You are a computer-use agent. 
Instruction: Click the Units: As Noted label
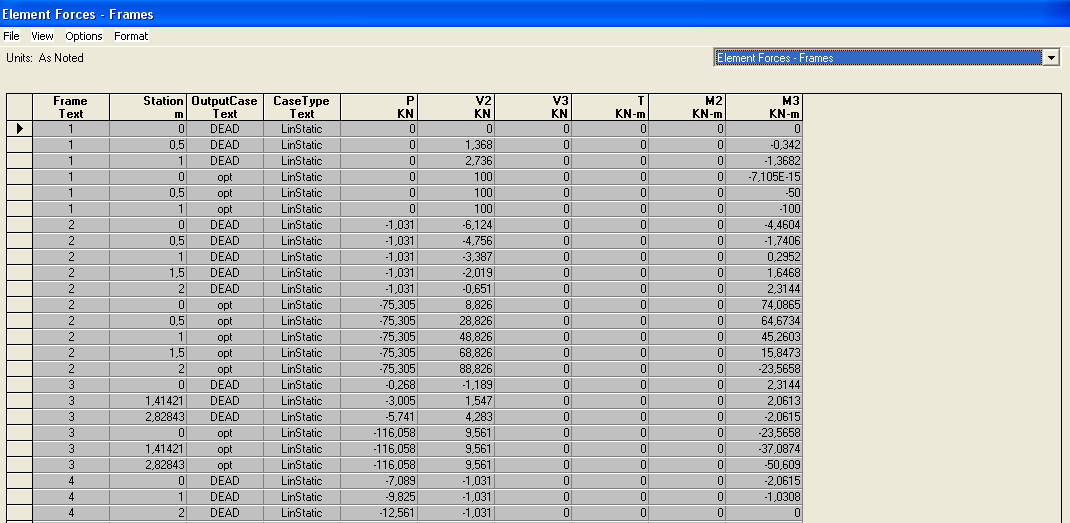45,58
